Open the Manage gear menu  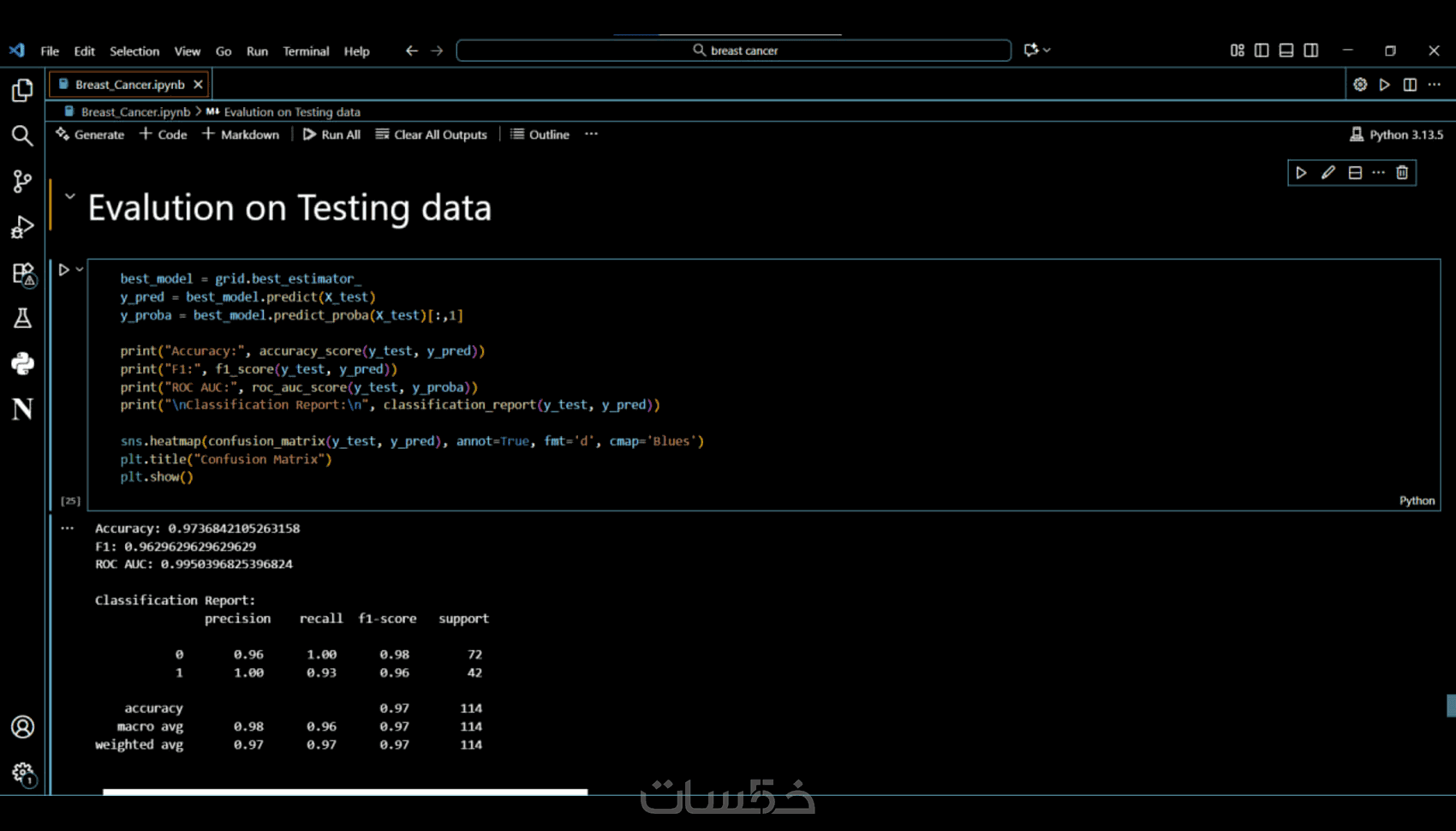pos(22,774)
